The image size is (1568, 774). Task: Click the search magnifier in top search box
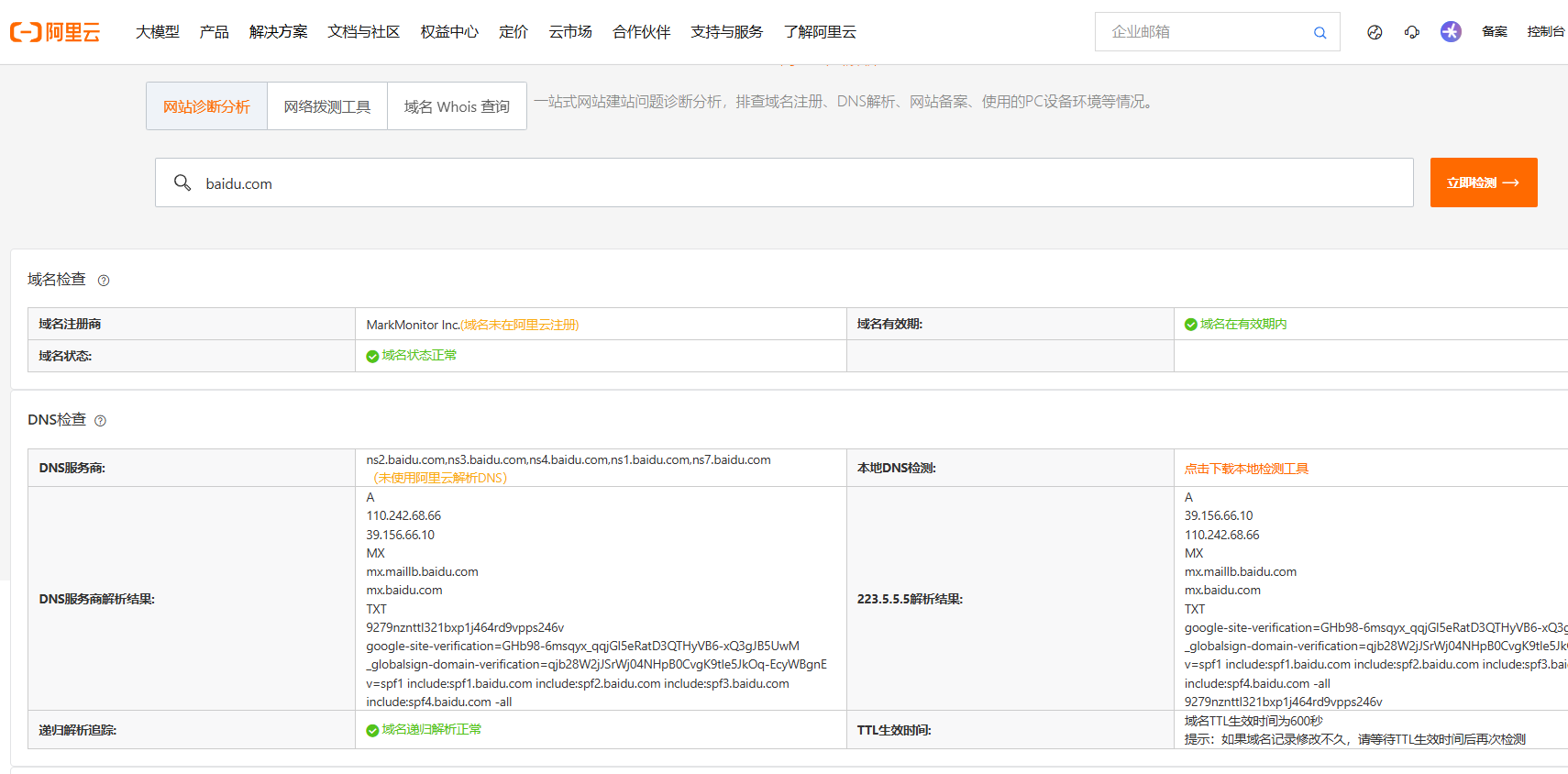pyautogui.click(x=1320, y=32)
